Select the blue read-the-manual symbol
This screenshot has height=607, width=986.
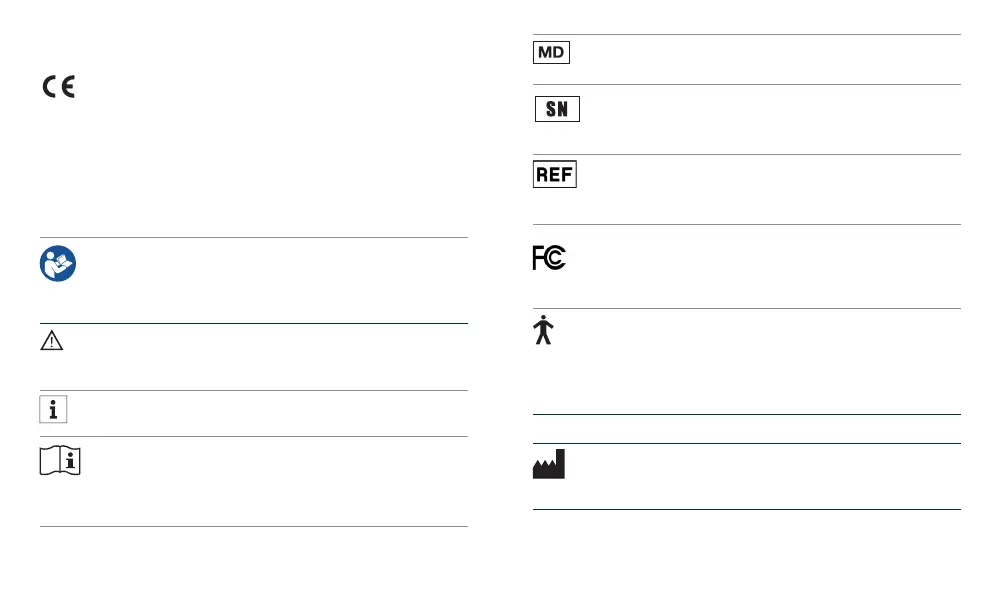[x=58, y=263]
